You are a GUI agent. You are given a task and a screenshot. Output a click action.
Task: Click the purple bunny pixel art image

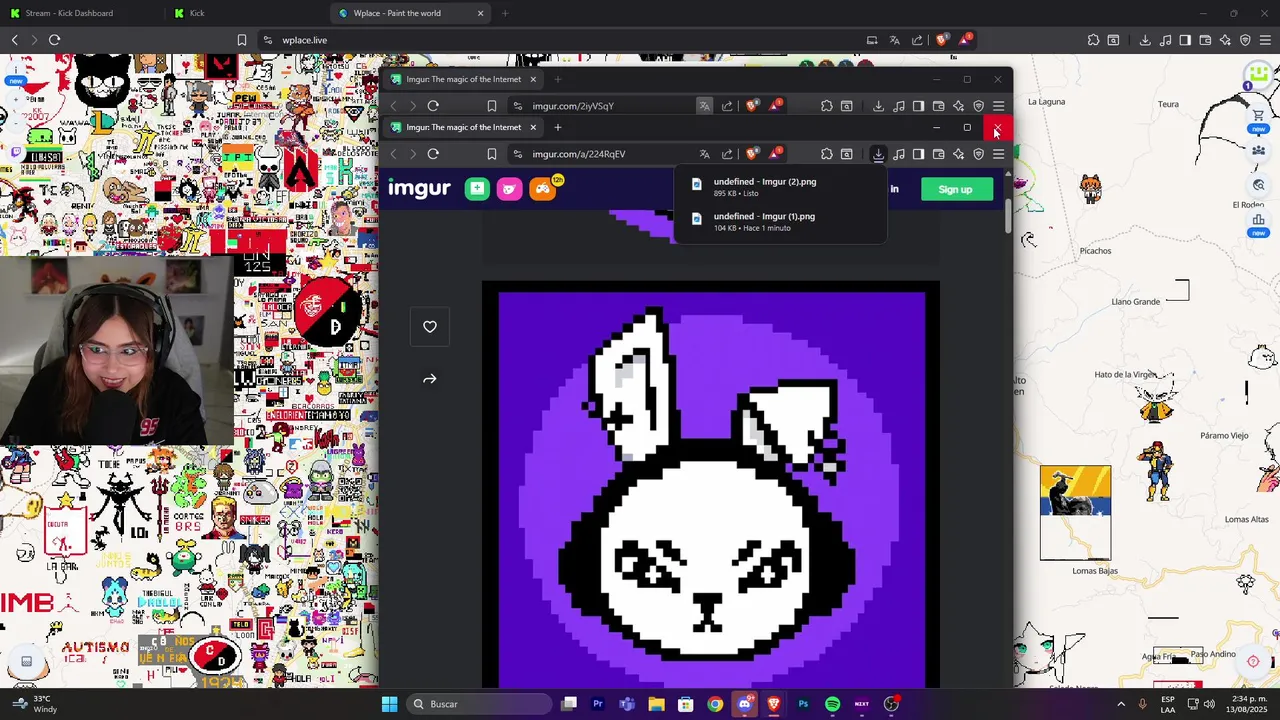[x=711, y=485]
